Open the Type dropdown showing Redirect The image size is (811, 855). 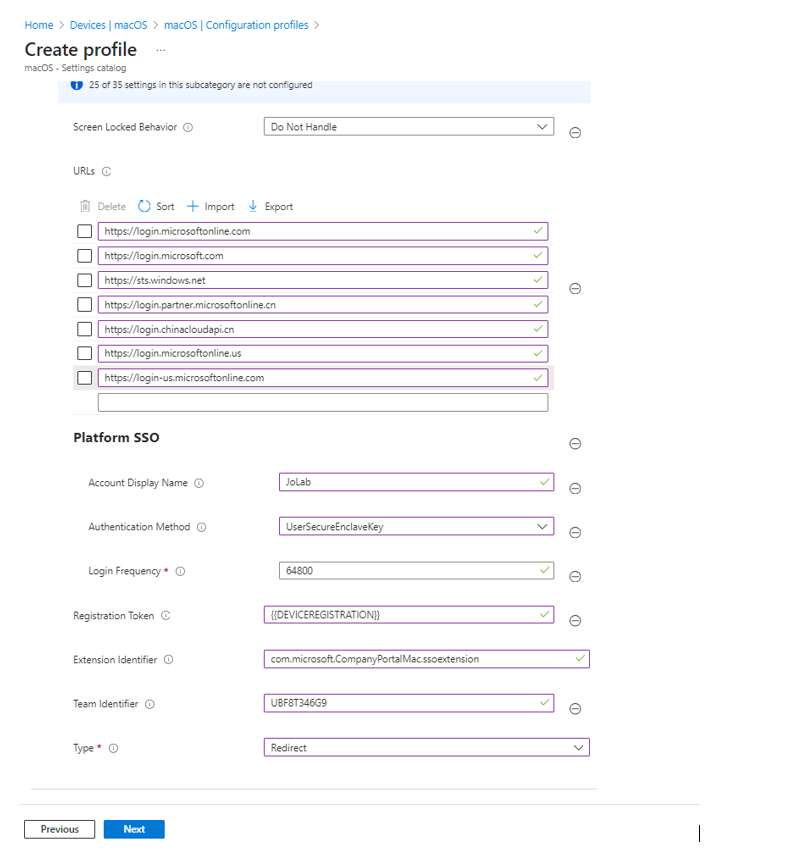(427, 747)
